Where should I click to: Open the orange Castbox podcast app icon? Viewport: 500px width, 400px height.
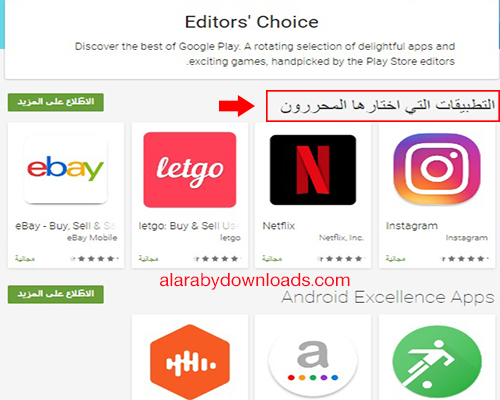[190, 362]
